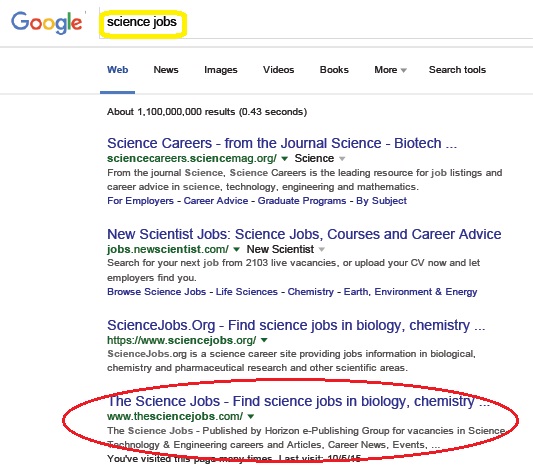The width and height of the screenshot is (533, 476).
Task: Switch to the Videos tab
Action: [278, 70]
